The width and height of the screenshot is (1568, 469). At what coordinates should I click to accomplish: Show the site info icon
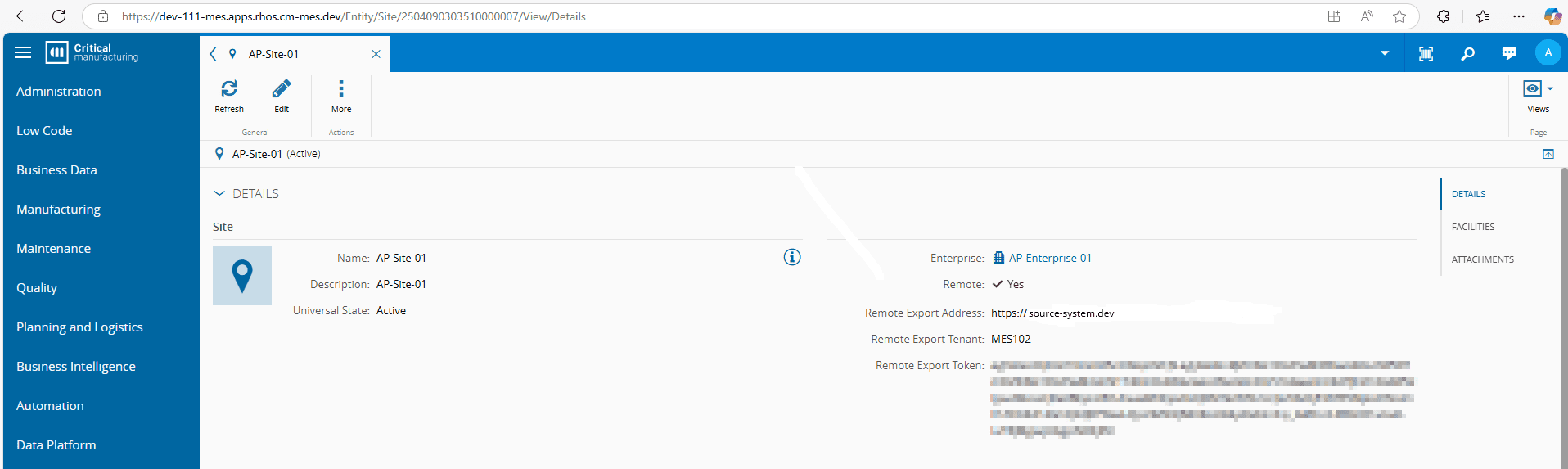[x=792, y=257]
